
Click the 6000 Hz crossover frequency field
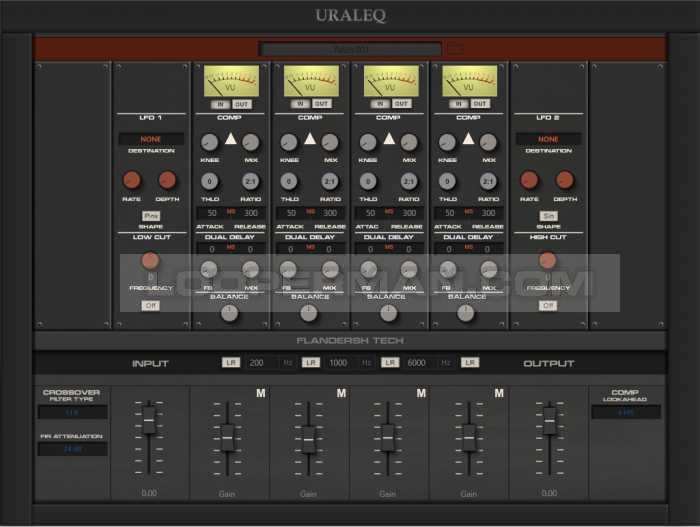click(x=416, y=363)
